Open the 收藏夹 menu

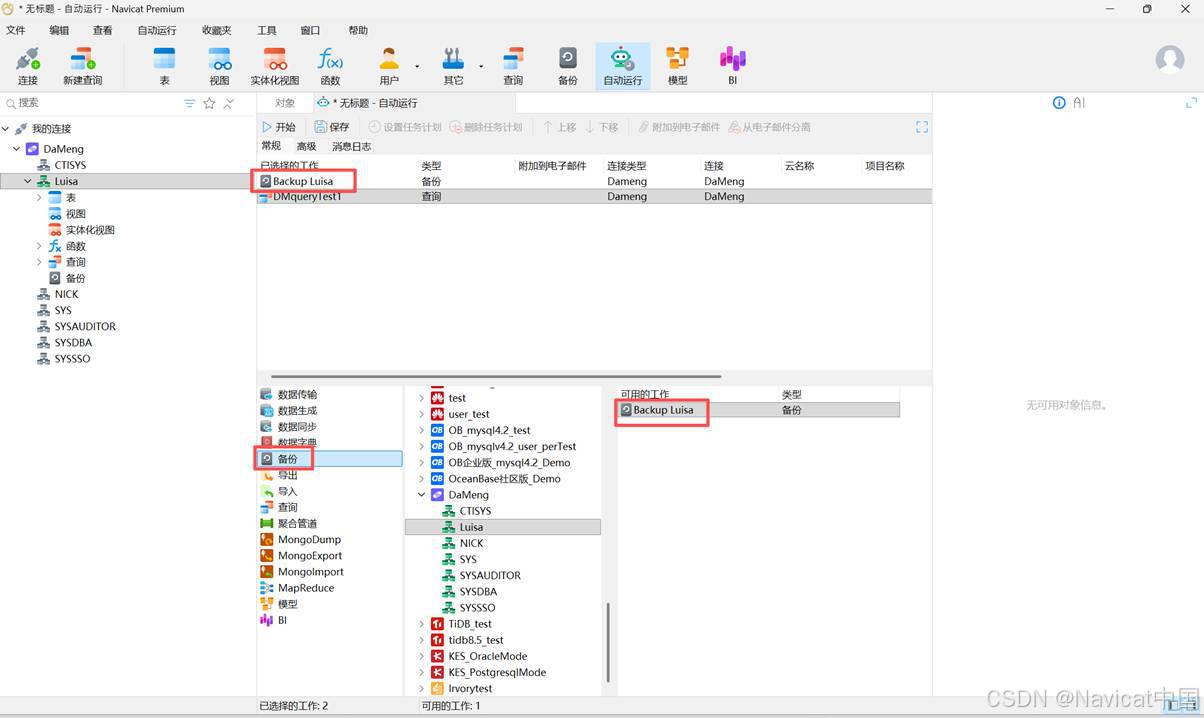click(x=216, y=30)
